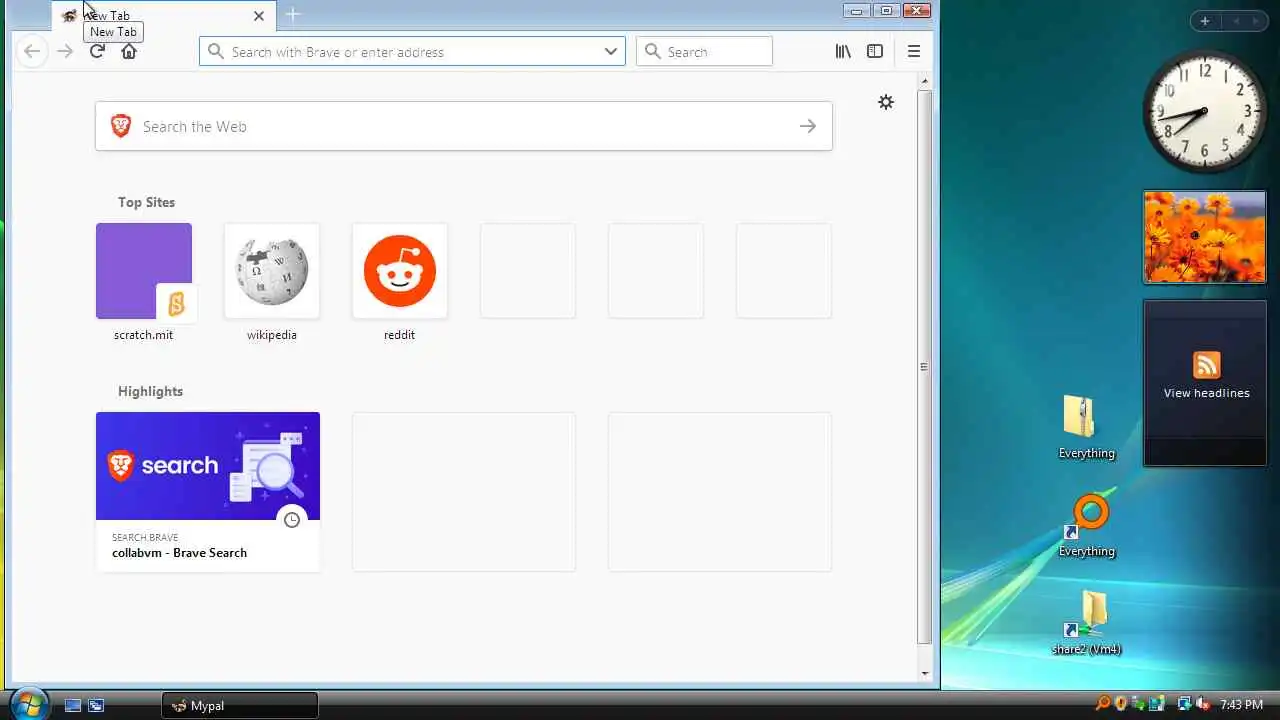1280x720 pixels.
Task: Click the muted volume tray icon
Action: click(x=1203, y=704)
